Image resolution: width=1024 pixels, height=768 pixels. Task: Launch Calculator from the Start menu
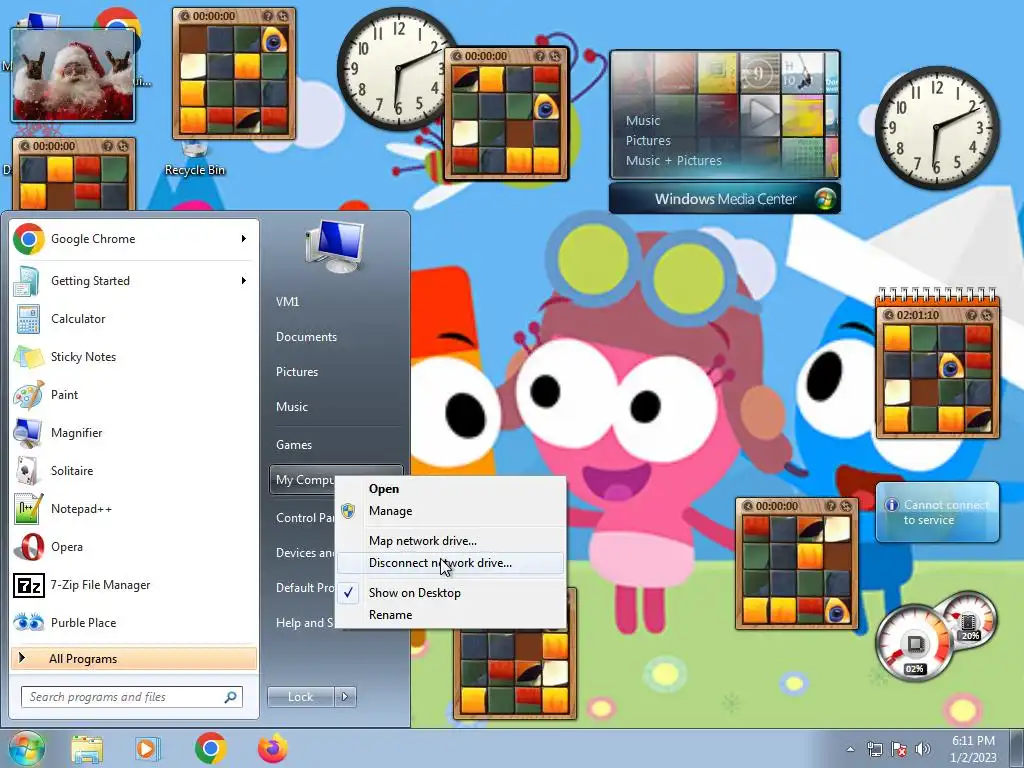click(x=134, y=319)
